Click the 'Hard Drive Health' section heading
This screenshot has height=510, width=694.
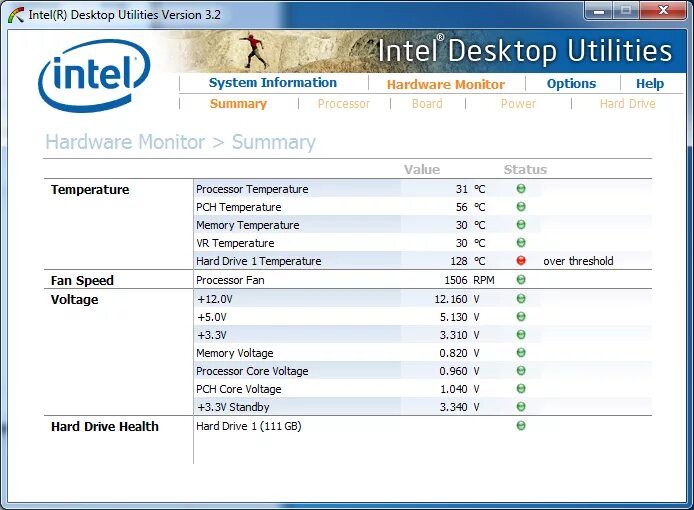[105, 427]
